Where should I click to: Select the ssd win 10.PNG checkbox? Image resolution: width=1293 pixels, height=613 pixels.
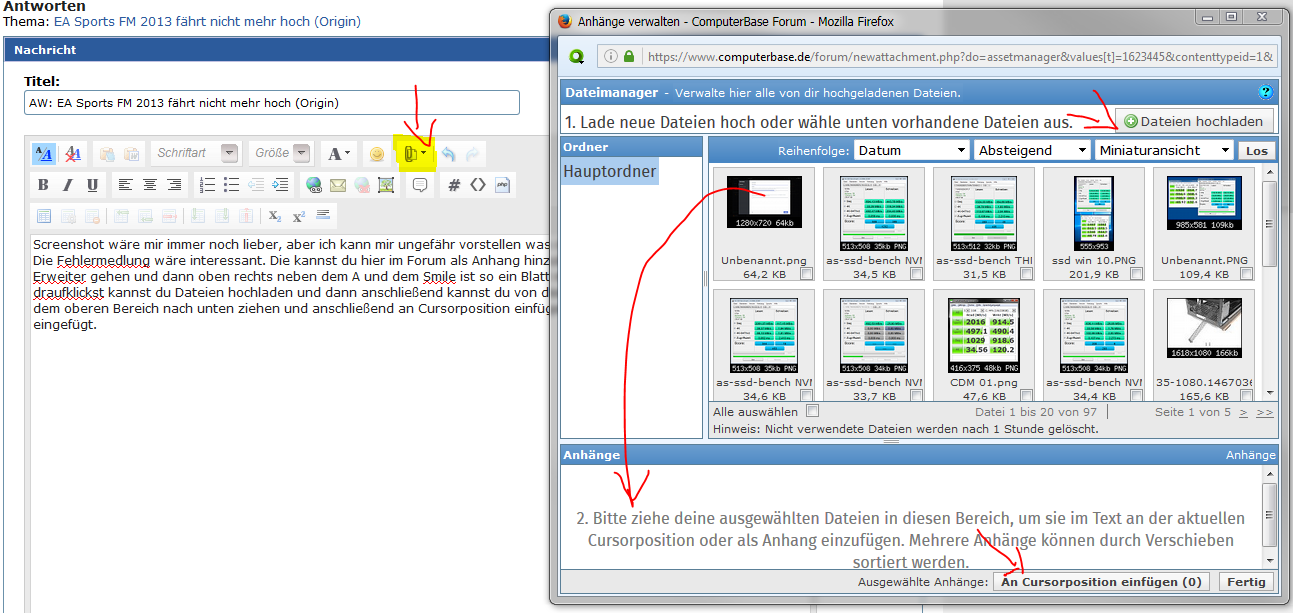(x=1136, y=274)
